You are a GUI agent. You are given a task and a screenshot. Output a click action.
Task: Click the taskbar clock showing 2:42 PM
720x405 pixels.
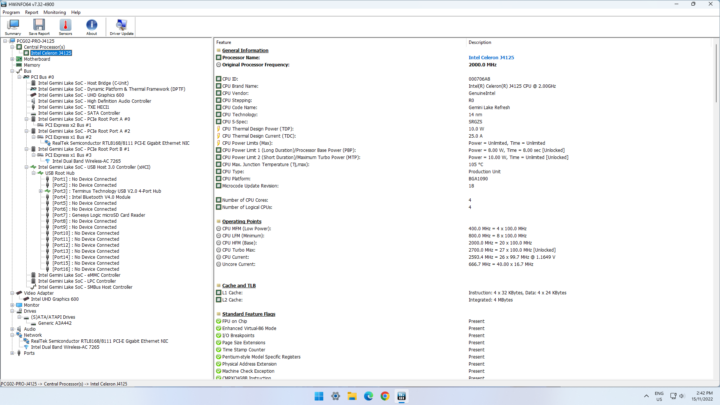[x=704, y=396]
